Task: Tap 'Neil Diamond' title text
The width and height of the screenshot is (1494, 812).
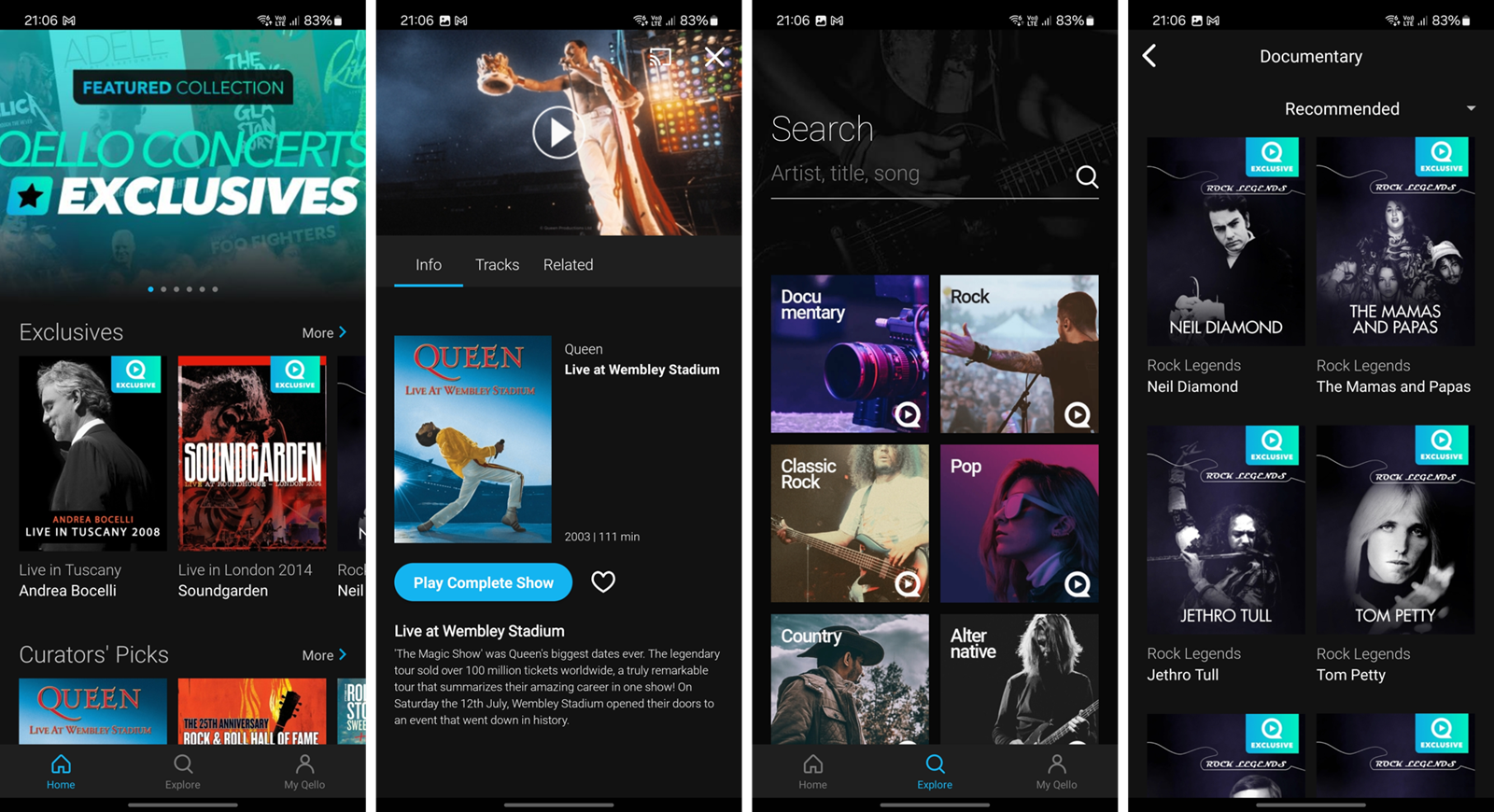Action: pyautogui.click(x=1192, y=386)
